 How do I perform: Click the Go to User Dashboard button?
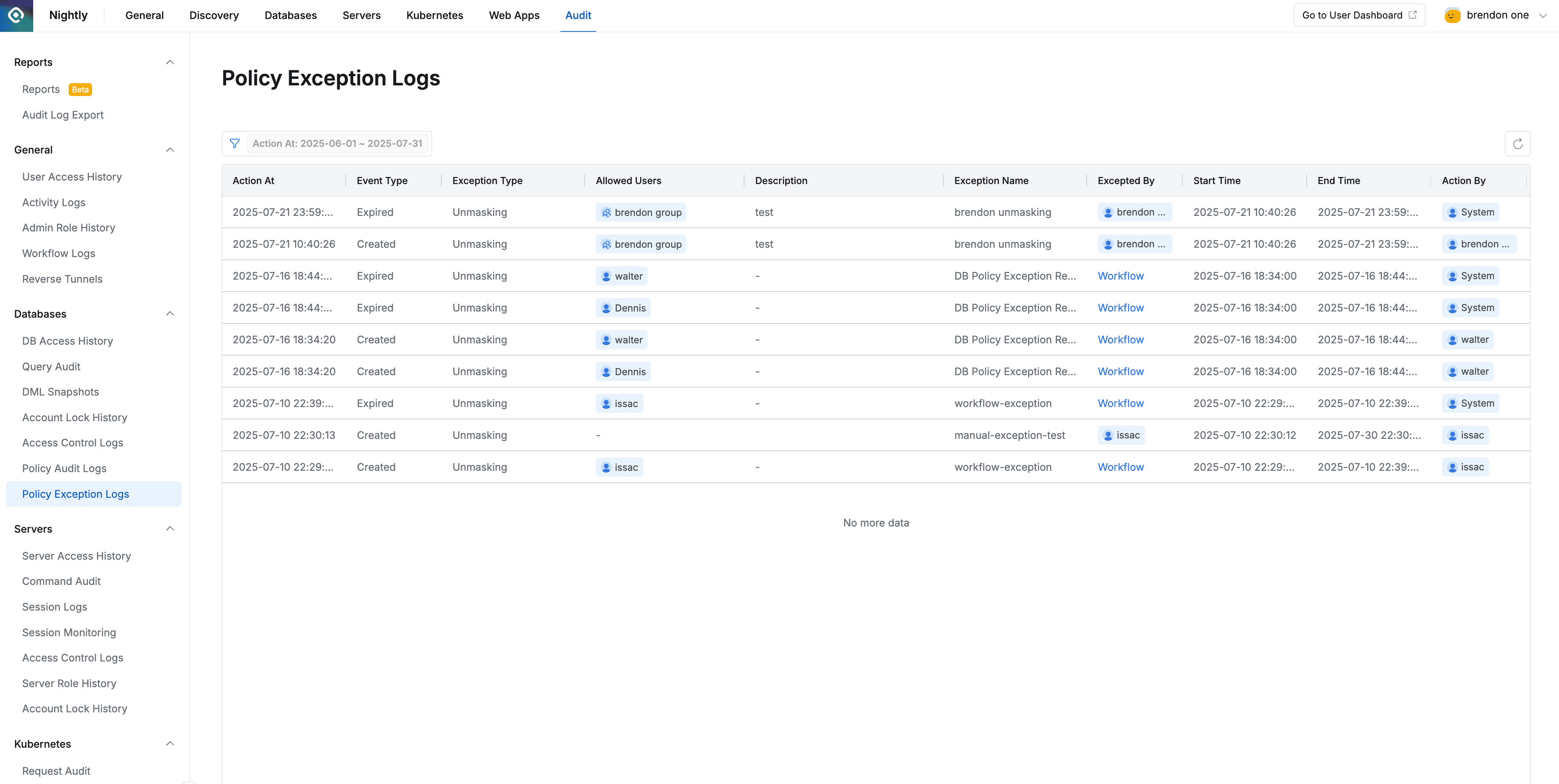pyautogui.click(x=1359, y=15)
